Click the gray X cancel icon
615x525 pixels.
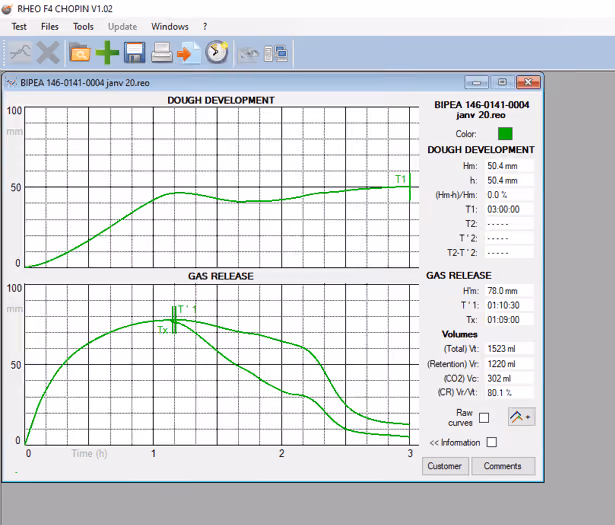[48, 52]
